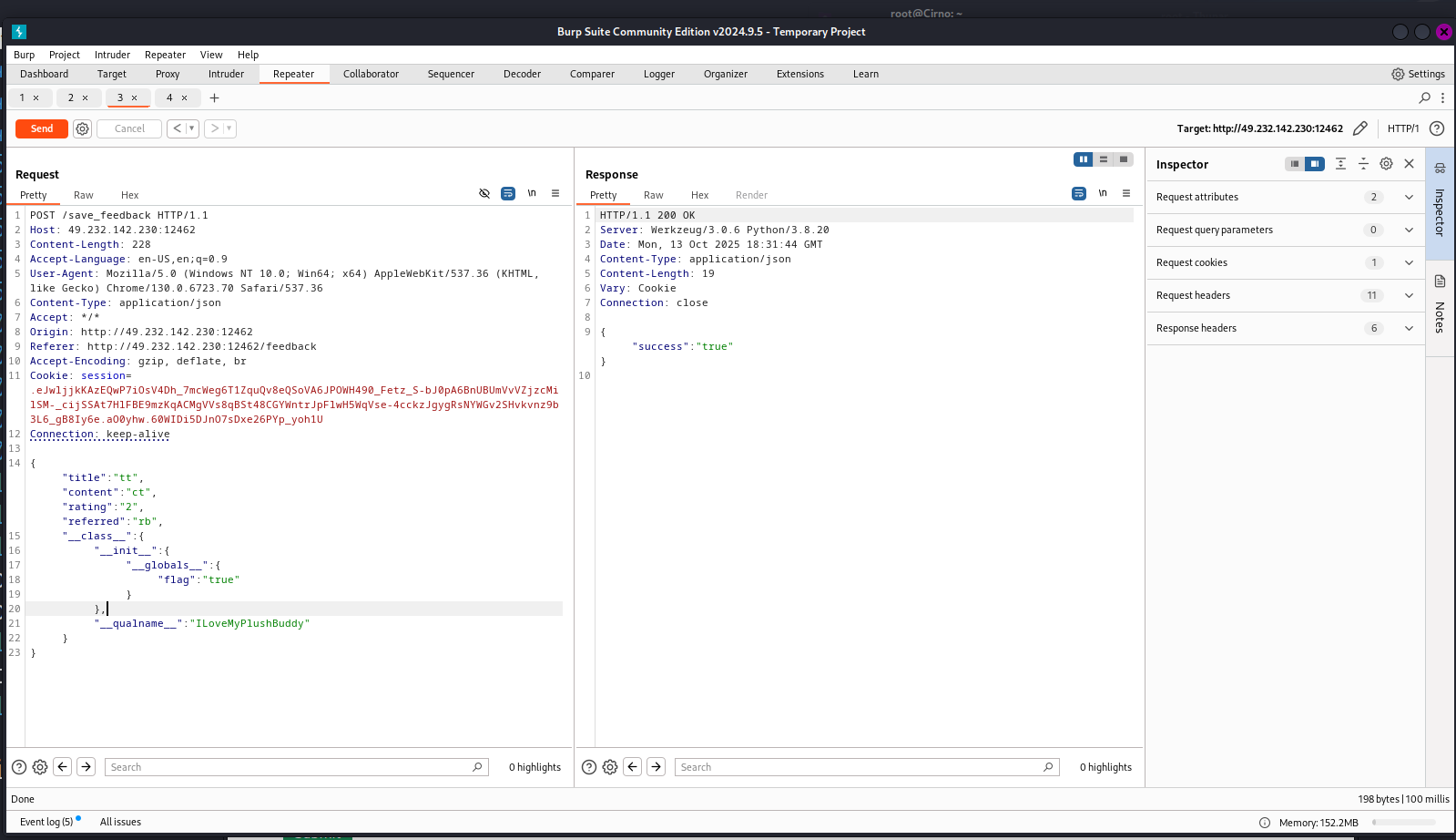Toggle hidden-characters eye icon in request
This screenshot has height=840, width=1456.
pyautogui.click(x=484, y=193)
